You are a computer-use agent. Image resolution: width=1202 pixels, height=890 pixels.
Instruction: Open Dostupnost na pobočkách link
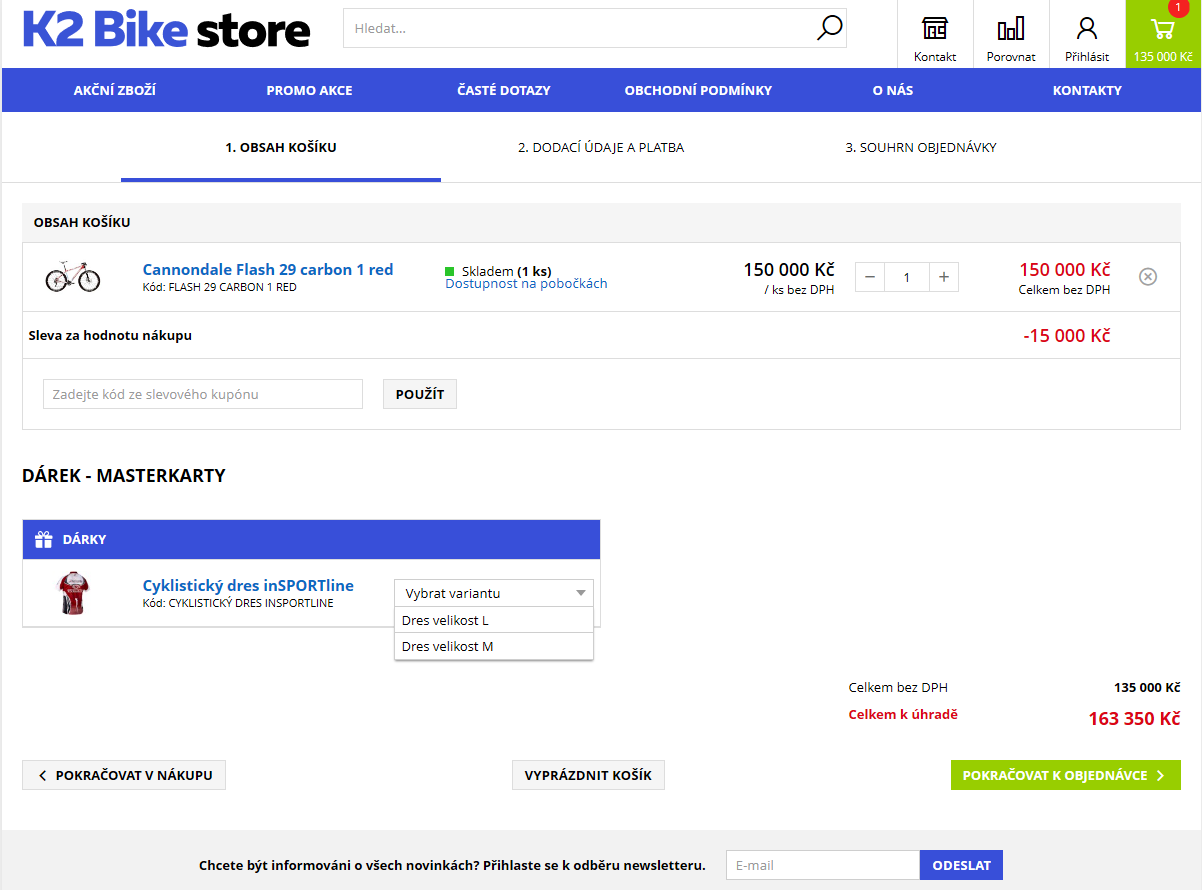tap(526, 284)
